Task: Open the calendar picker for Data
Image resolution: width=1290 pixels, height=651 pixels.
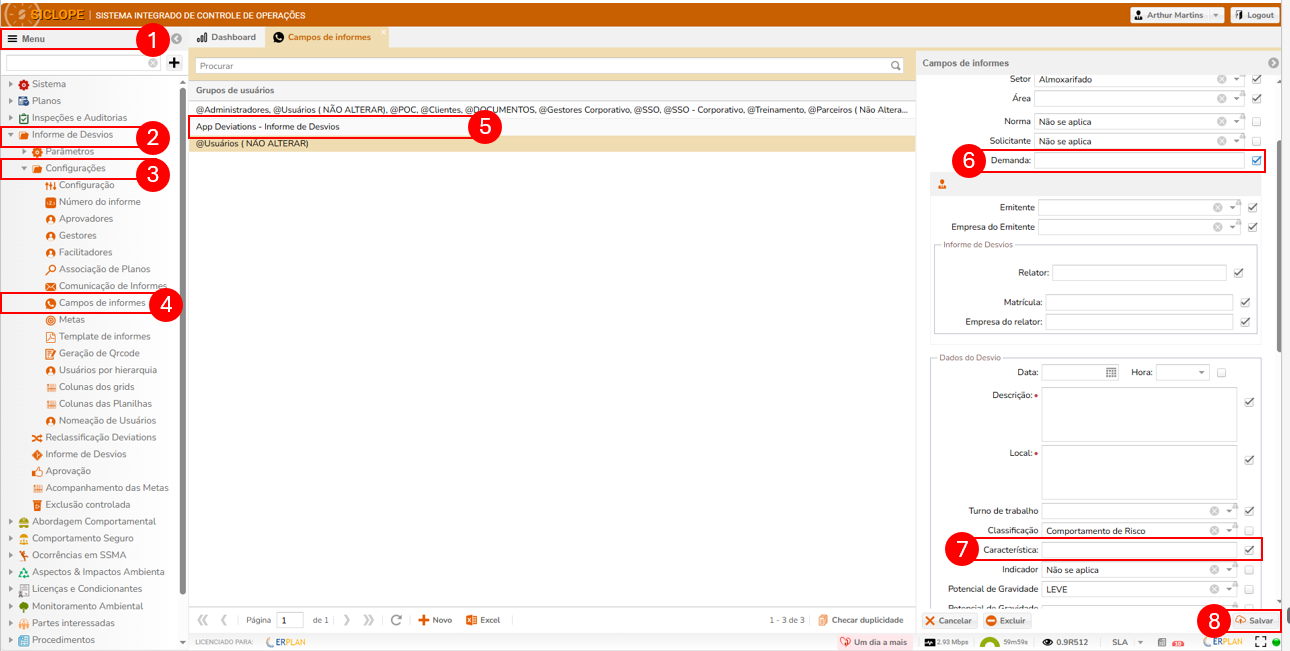Action: point(1111,372)
